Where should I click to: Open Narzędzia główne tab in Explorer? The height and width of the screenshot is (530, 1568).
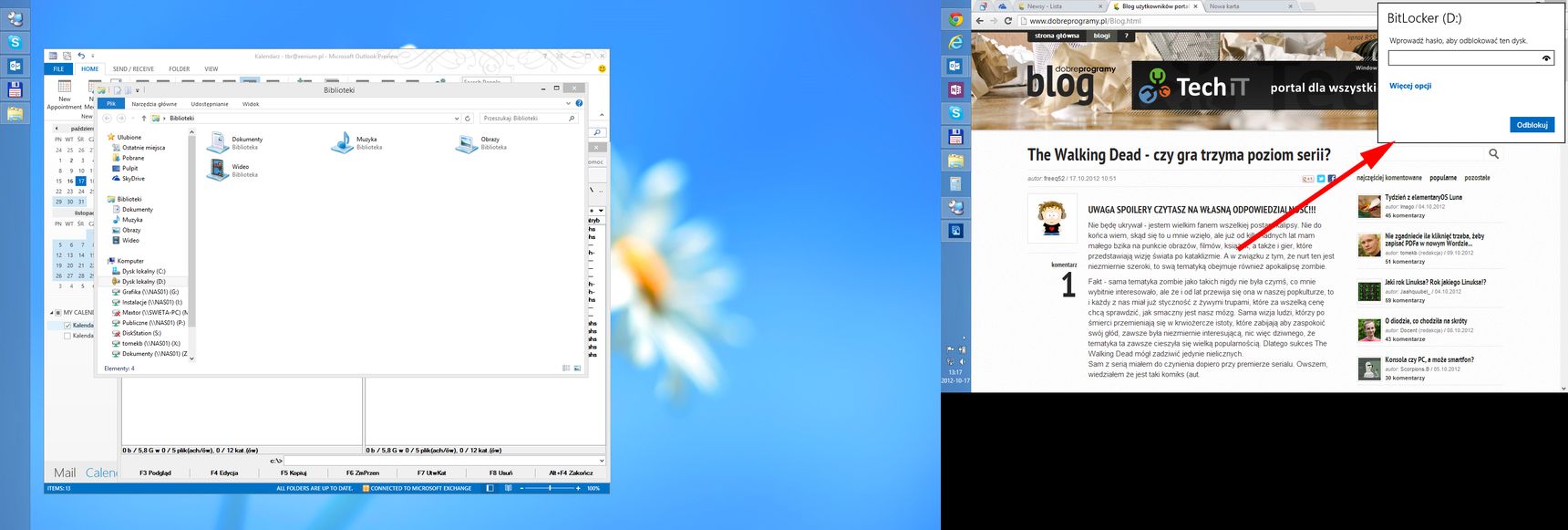pos(154,104)
